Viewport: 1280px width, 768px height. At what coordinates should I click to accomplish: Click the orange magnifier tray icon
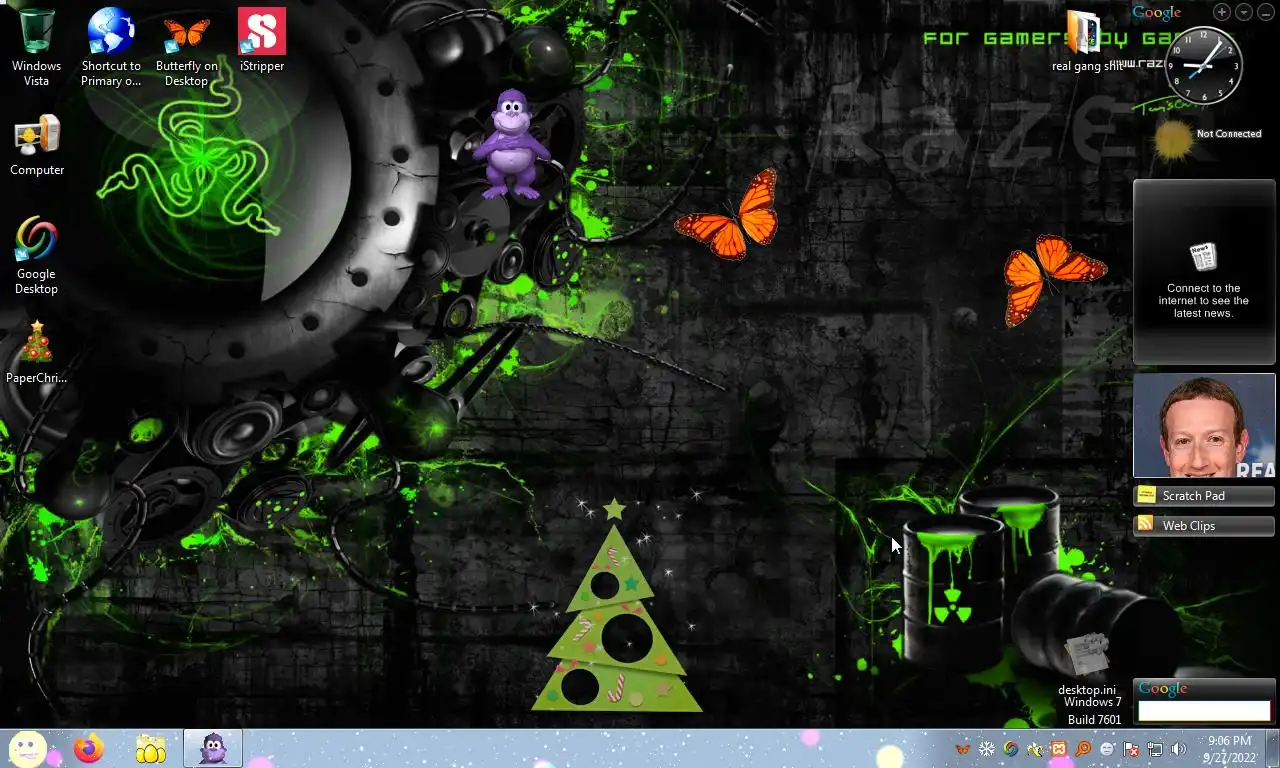(x=1083, y=749)
